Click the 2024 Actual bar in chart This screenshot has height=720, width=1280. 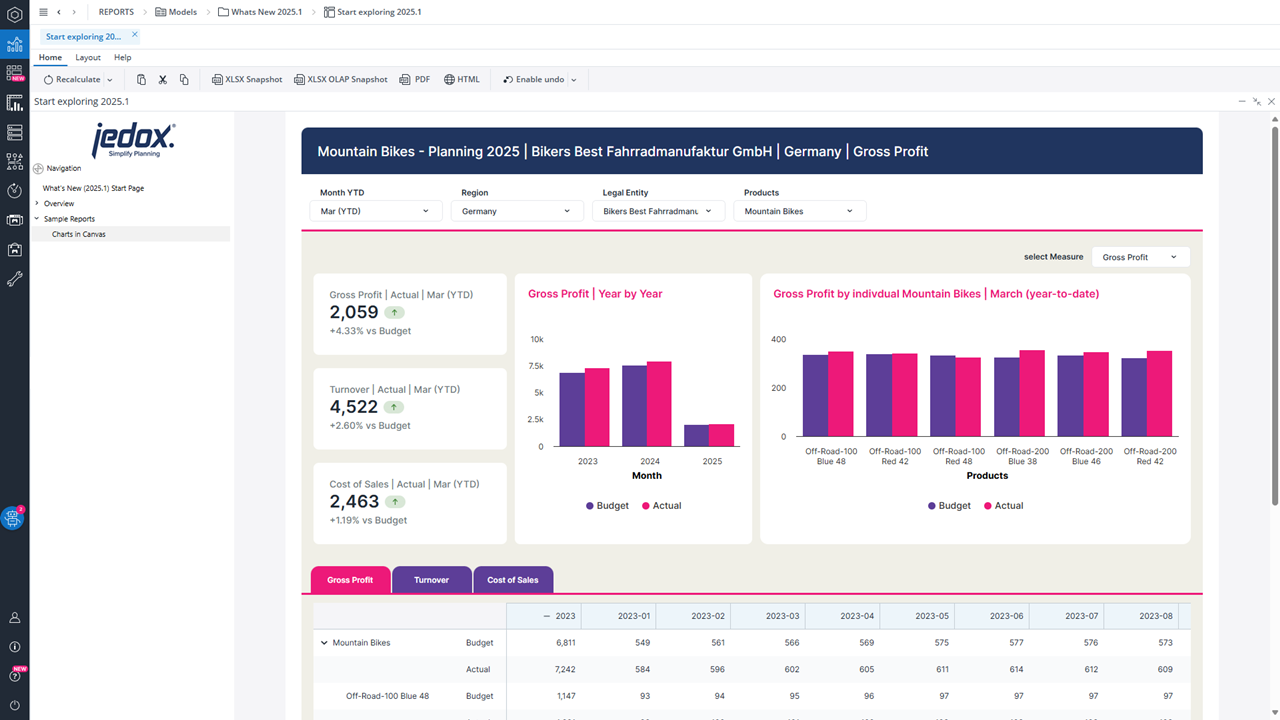tap(659, 404)
